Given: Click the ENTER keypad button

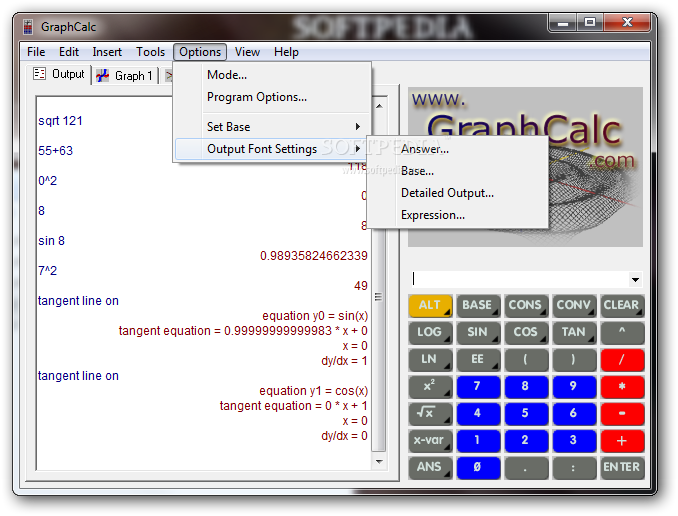Looking at the screenshot, I should (x=622, y=468).
